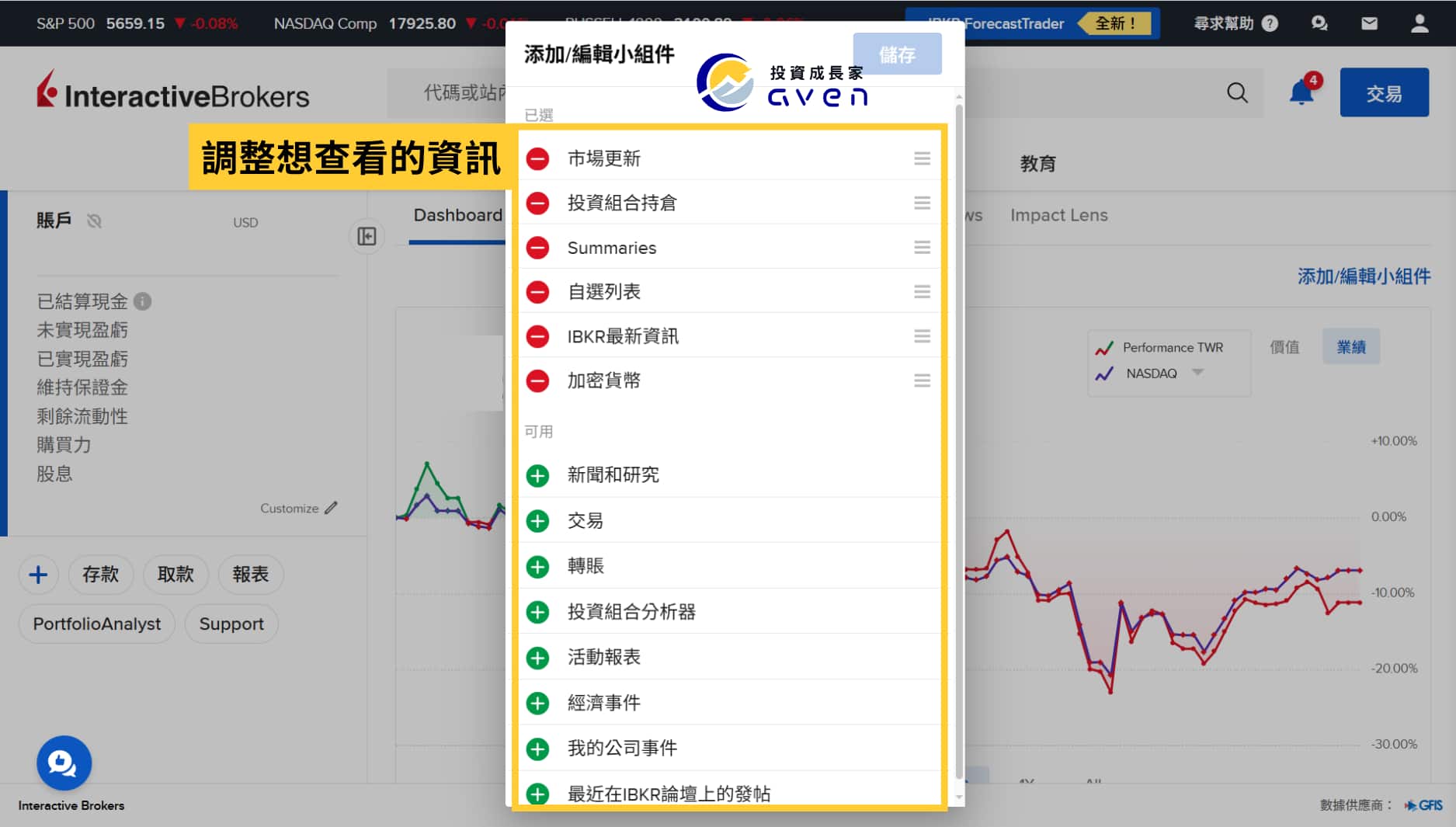Click the 報表 reports button
Screen dimensions: 1456x827
pos(251,575)
